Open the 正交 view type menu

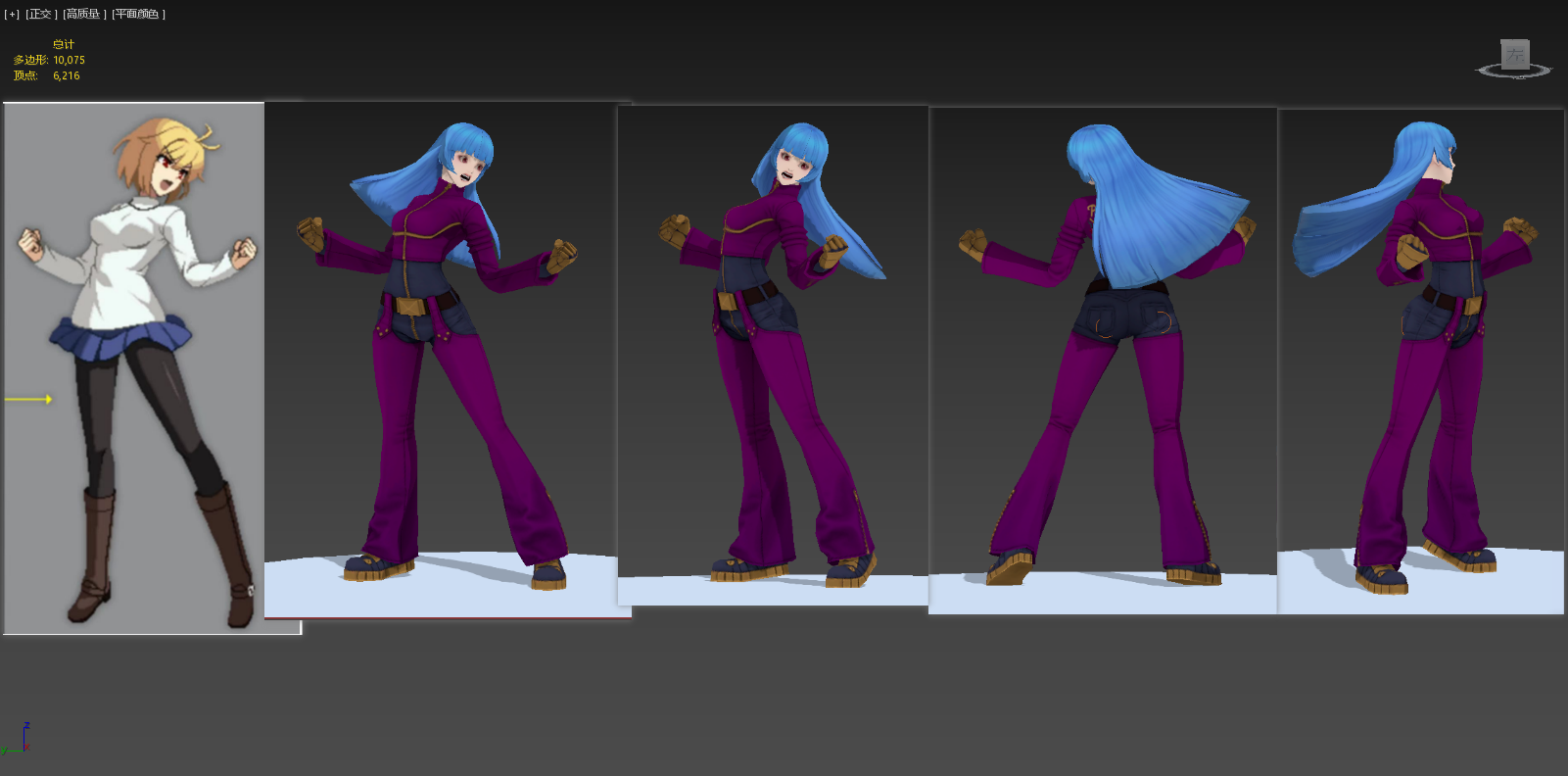click(41, 15)
